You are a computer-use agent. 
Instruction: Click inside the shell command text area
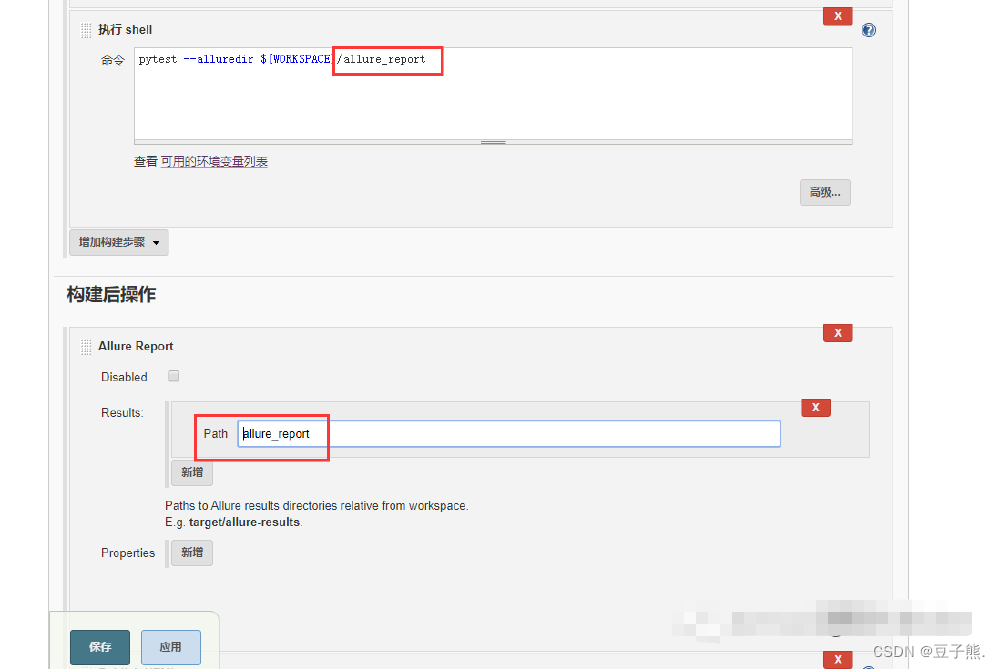[493, 93]
